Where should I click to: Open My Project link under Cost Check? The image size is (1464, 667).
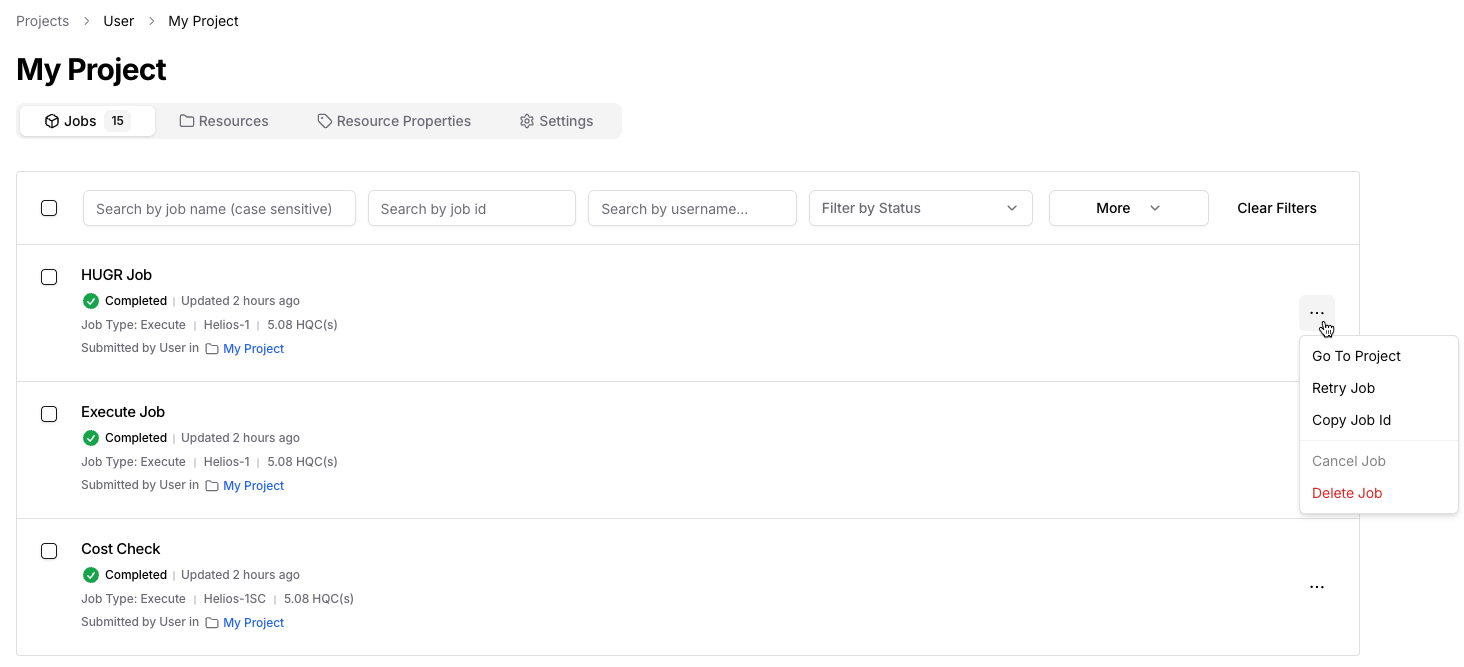[x=253, y=623]
